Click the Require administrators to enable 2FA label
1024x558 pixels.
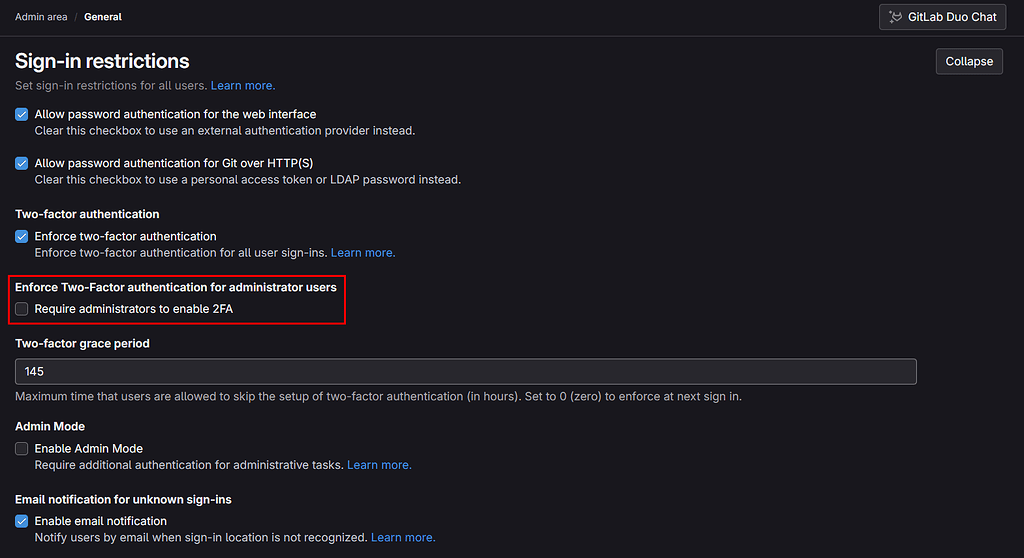click(x=134, y=309)
